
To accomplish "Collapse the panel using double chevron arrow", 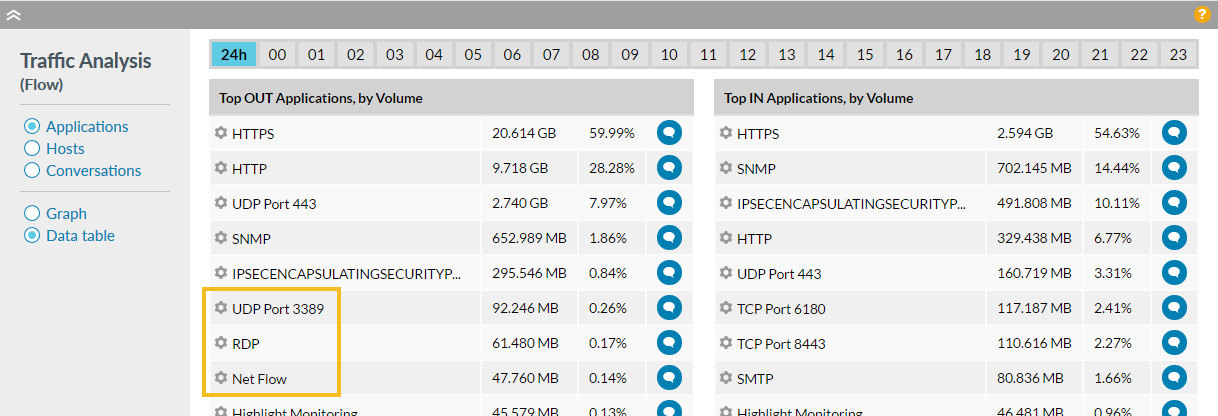I will click(x=14, y=15).
